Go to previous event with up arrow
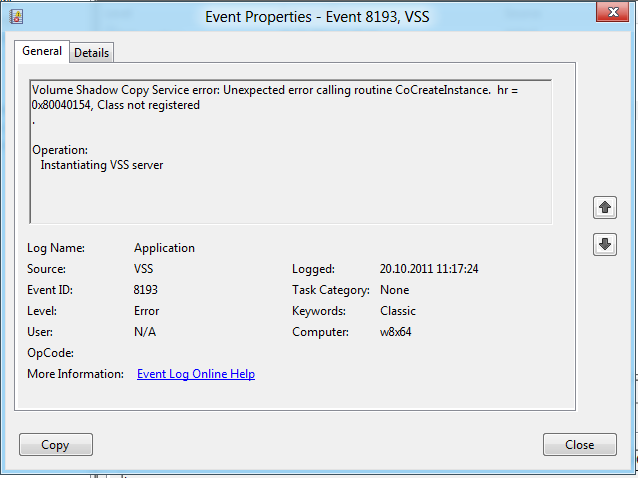 (x=604, y=207)
